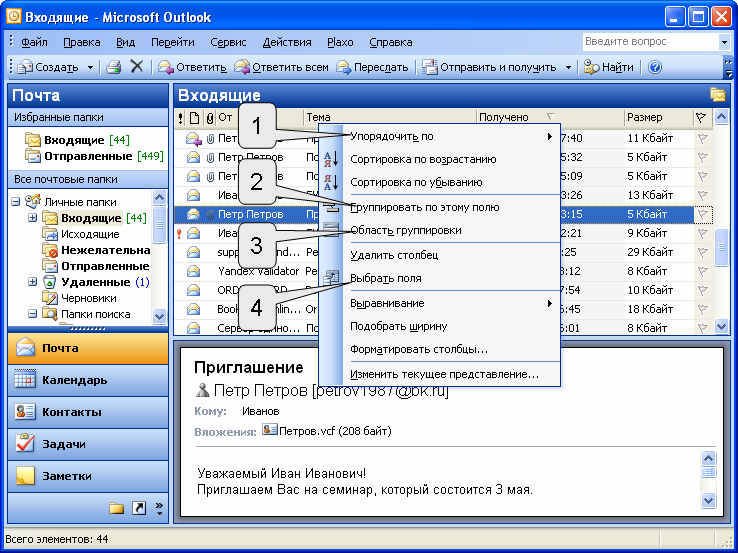Sort by the Размер column header
738x553 pixels.
659,117
